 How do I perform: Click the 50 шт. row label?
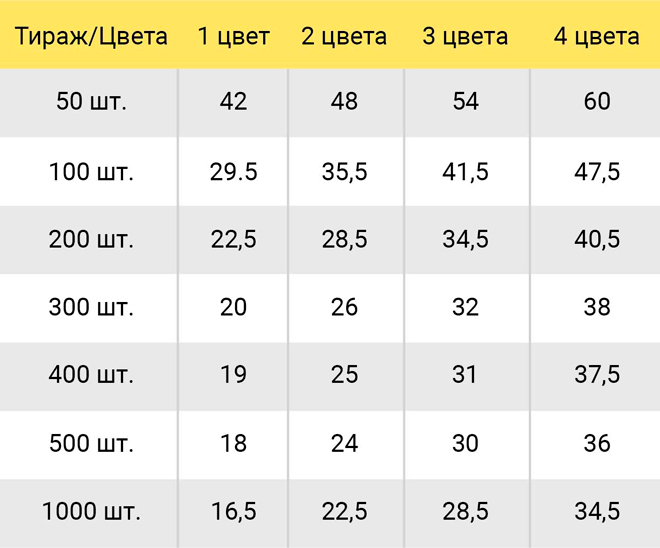(91, 101)
